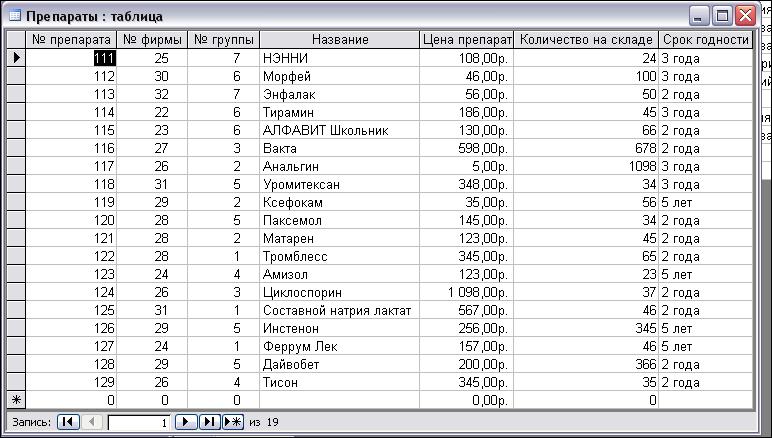Select the 'Количество на складе' column header
The width and height of the screenshot is (772, 438).
(x=586, y=40)
